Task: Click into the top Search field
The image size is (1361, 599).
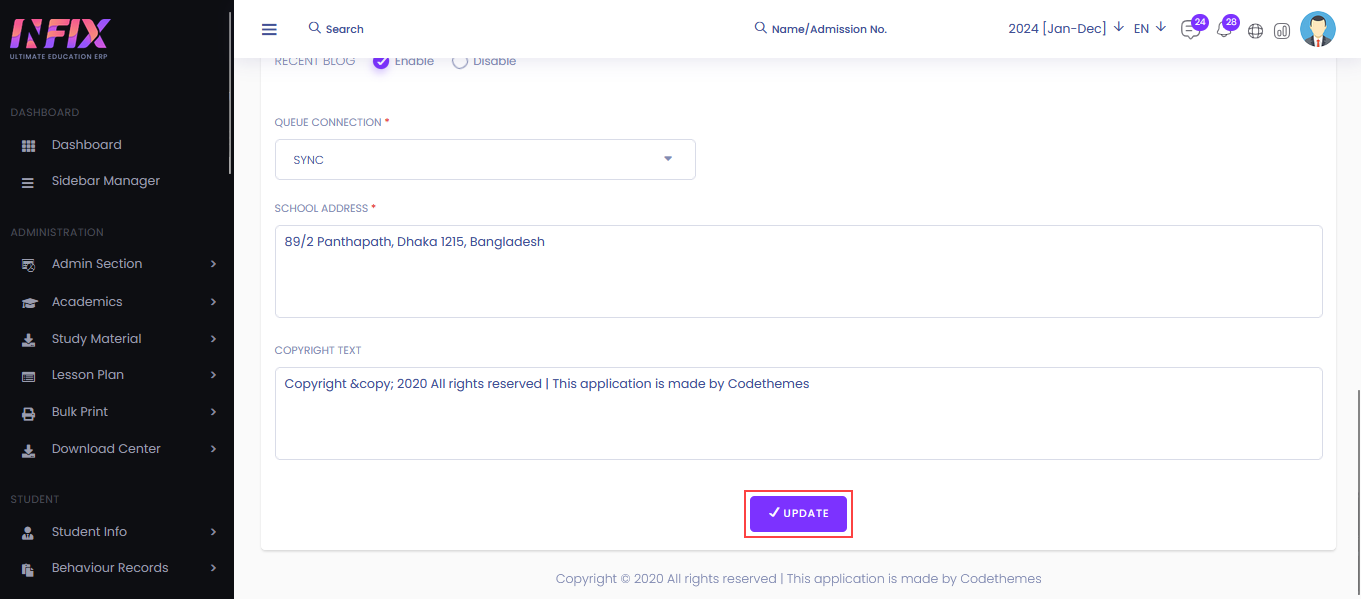Action: click(x=345, y=29)
